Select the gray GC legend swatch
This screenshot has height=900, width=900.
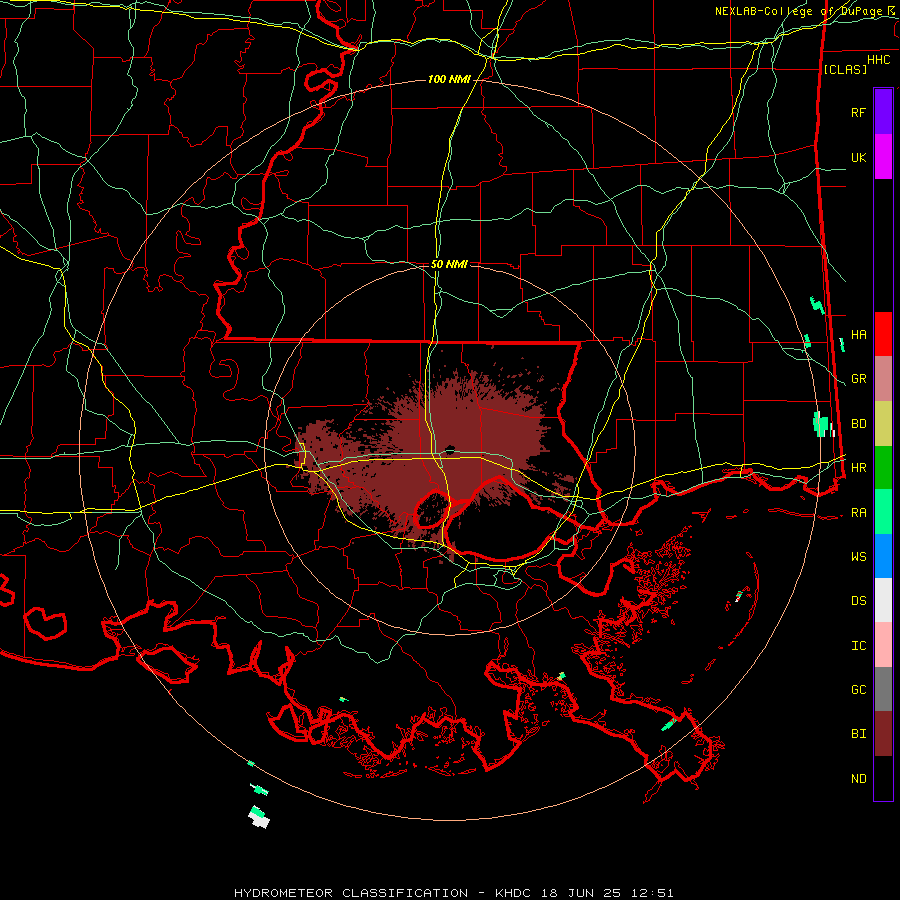[x=883, y=689]
